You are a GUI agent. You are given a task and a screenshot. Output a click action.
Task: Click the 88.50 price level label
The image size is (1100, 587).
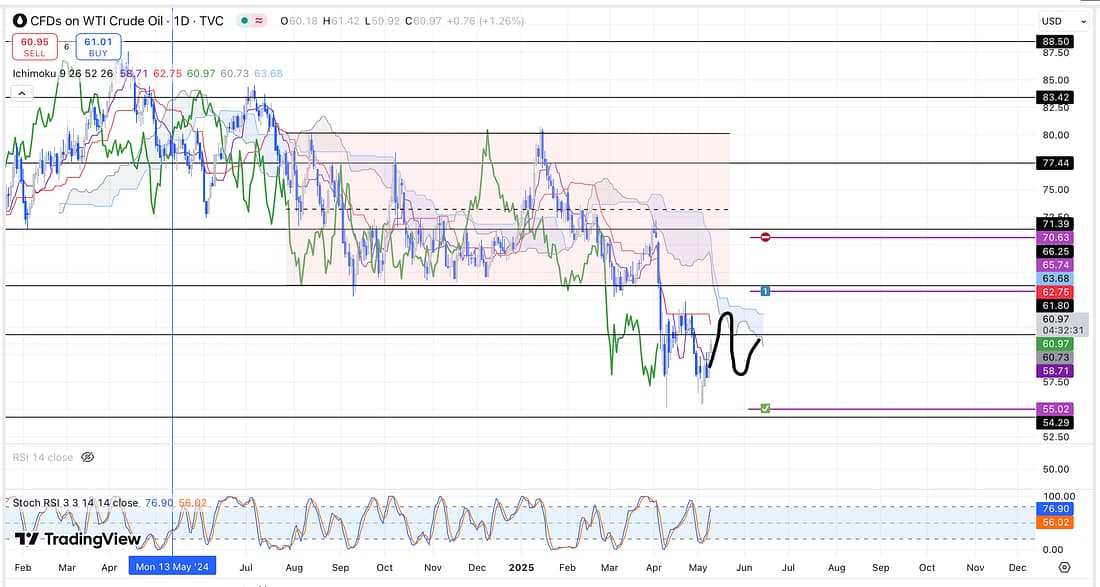coord(1056,42)
